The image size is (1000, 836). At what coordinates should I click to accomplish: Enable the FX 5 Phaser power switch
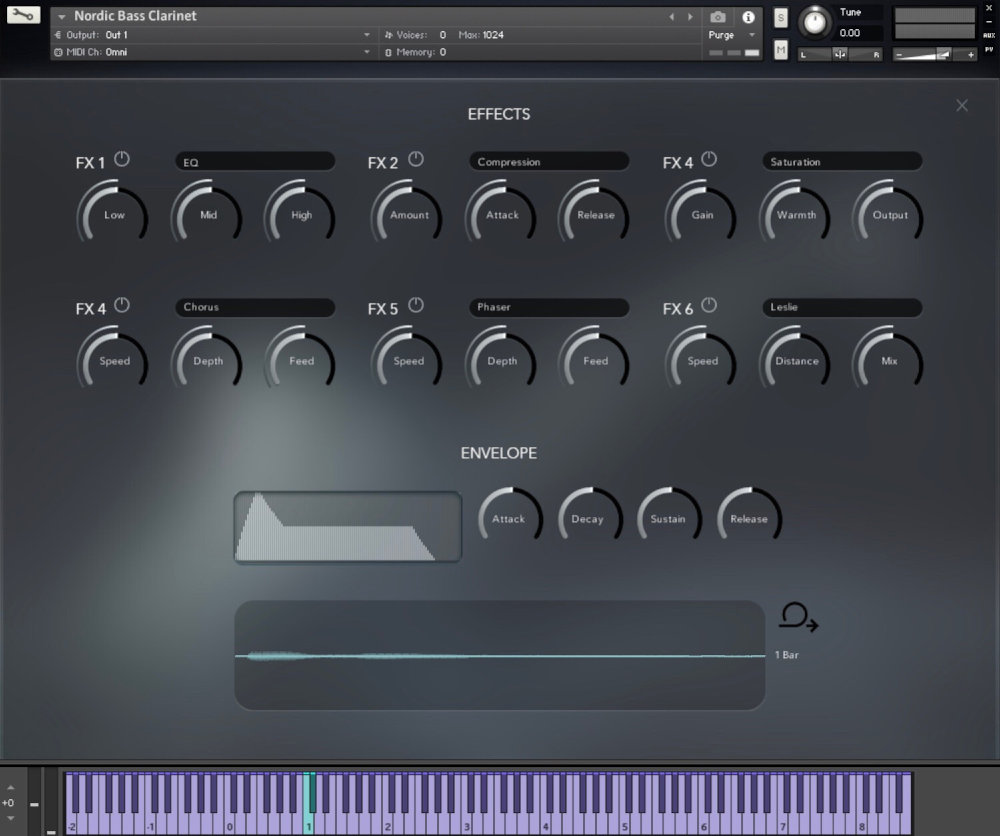click(x=414, y=305)
